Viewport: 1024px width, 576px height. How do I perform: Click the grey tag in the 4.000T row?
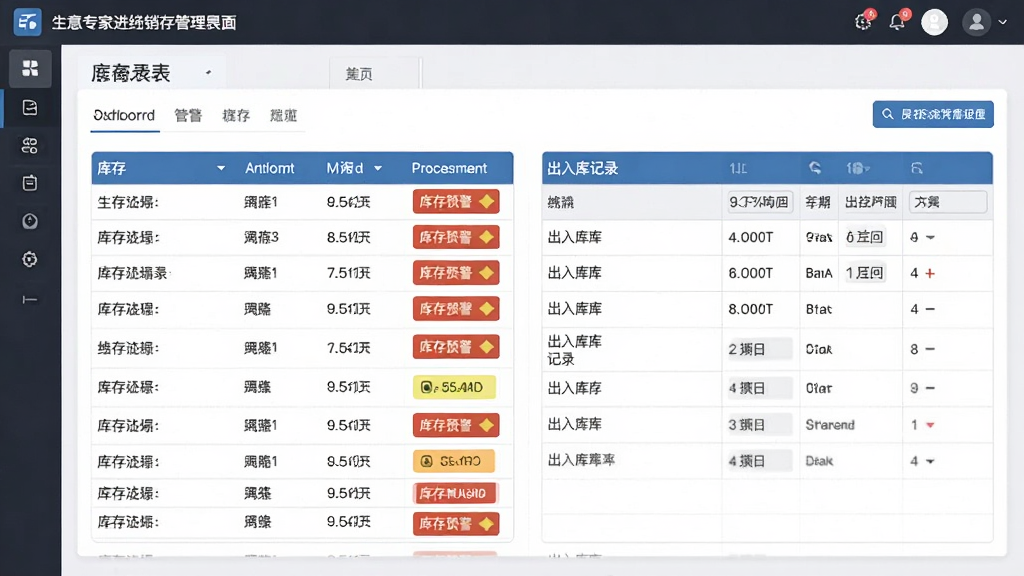click(x=865, y=237)
